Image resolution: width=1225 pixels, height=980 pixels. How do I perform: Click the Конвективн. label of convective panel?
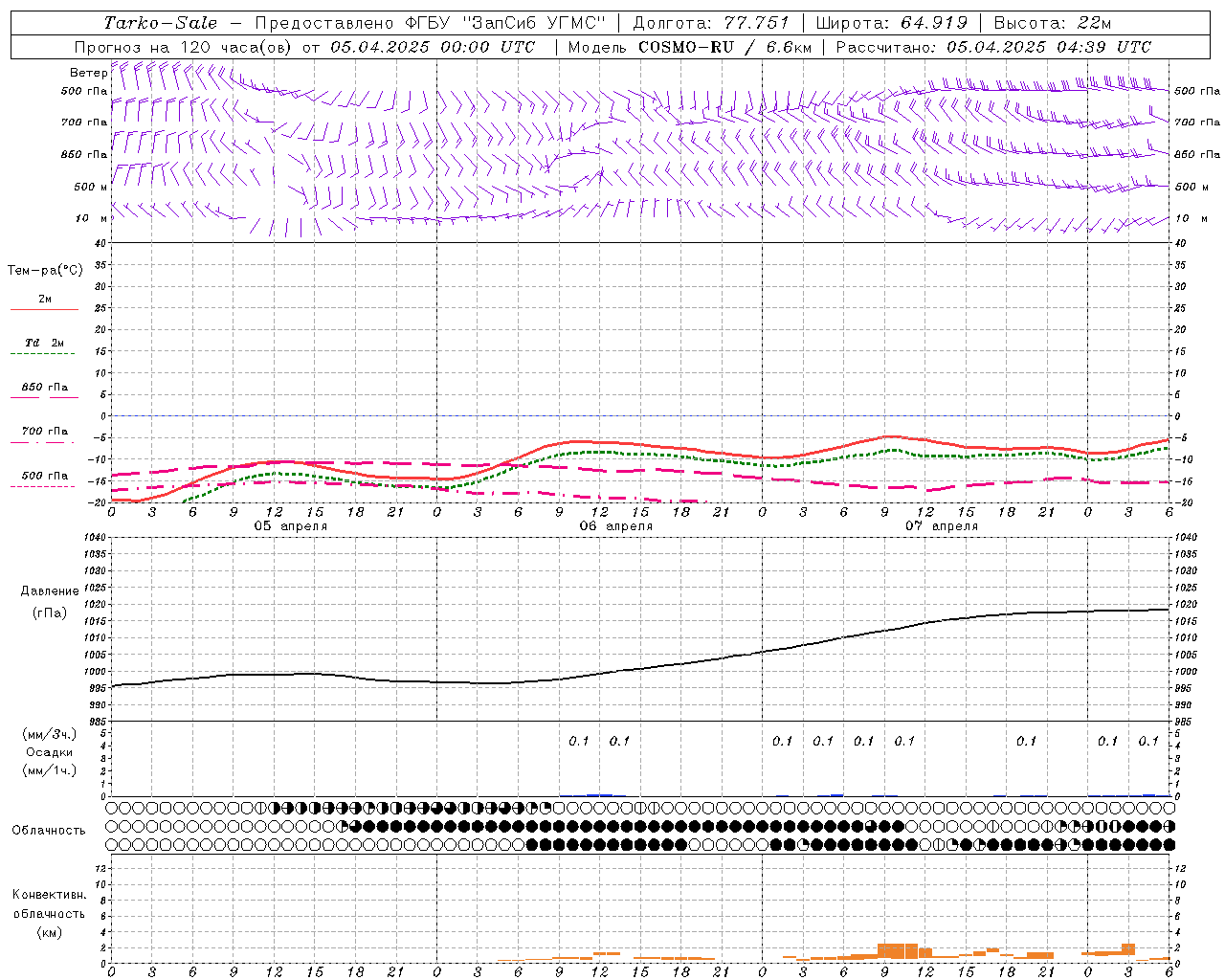click(50, 895)
